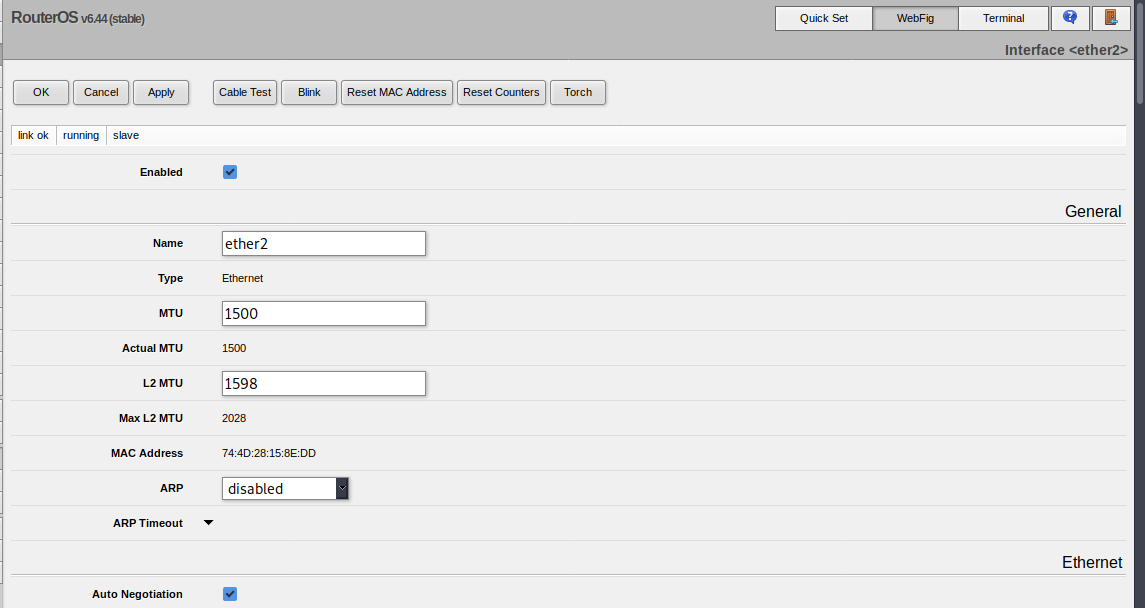Click the 'MAC Address' field label
Viewport: 1145px width, 608px height.
147,453
